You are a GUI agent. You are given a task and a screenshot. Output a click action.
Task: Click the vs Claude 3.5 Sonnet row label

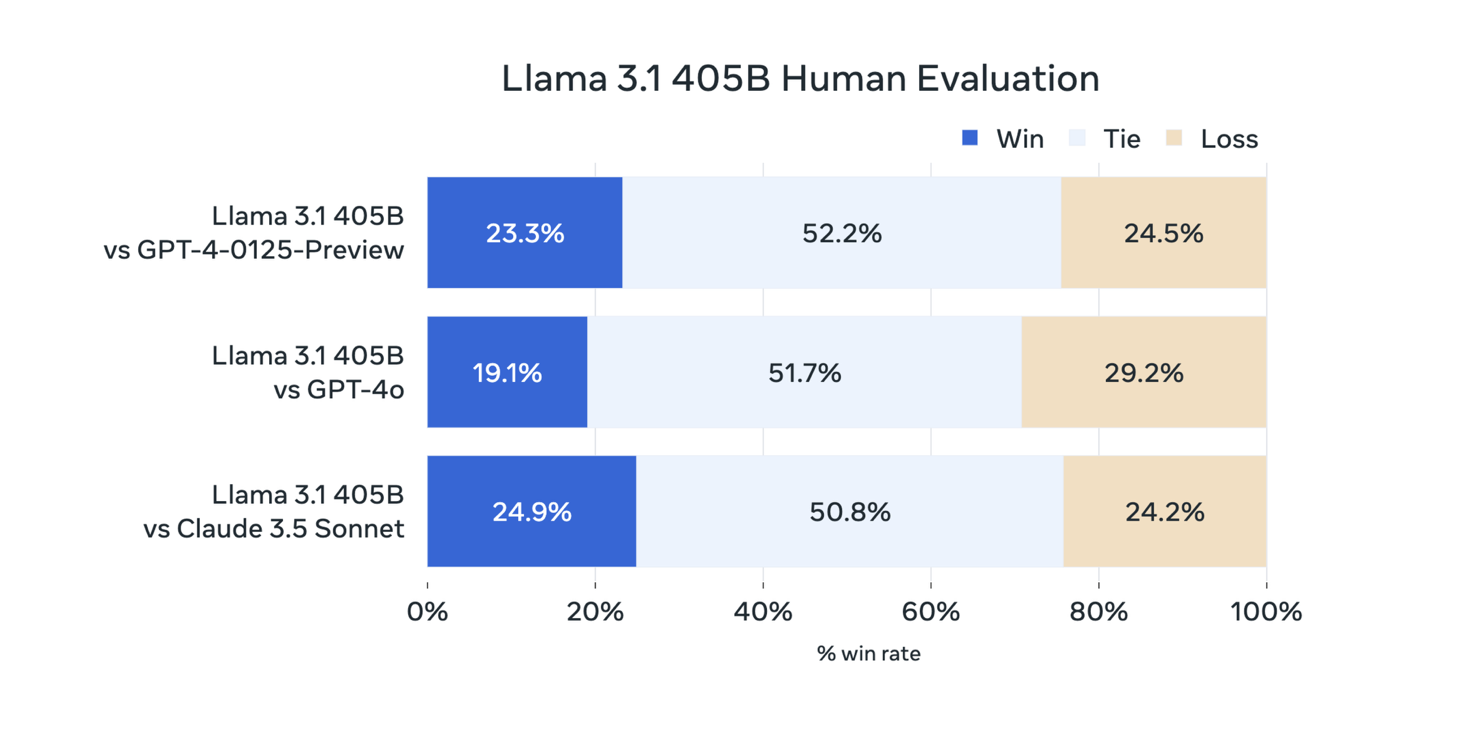point(274,529)
